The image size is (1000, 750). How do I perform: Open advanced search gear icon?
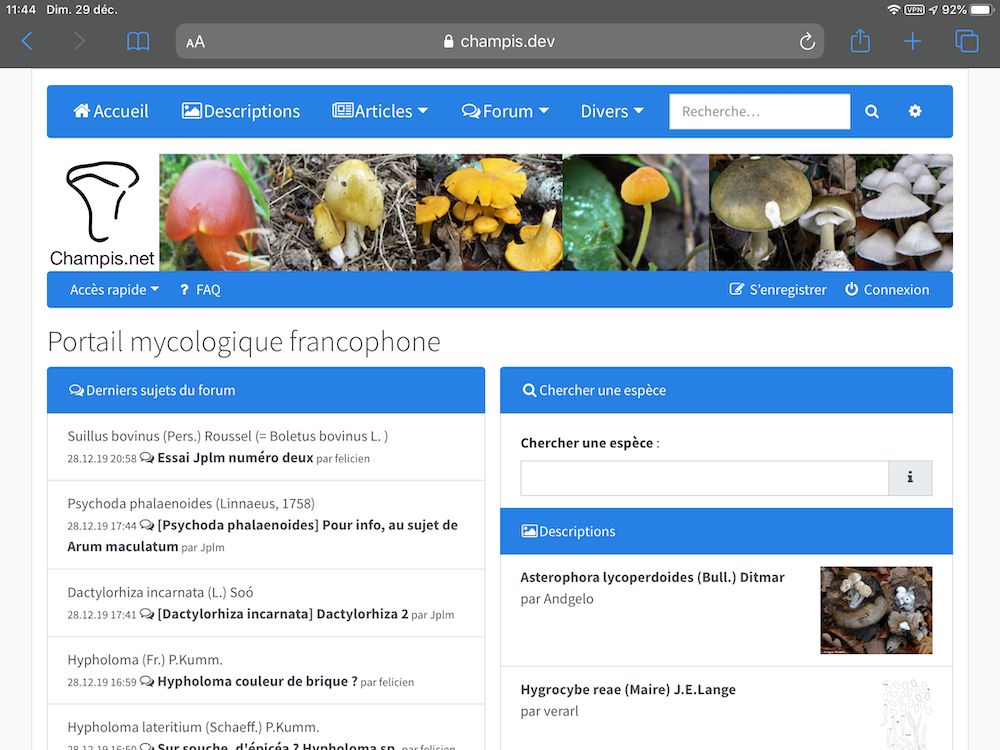[915, 112]
